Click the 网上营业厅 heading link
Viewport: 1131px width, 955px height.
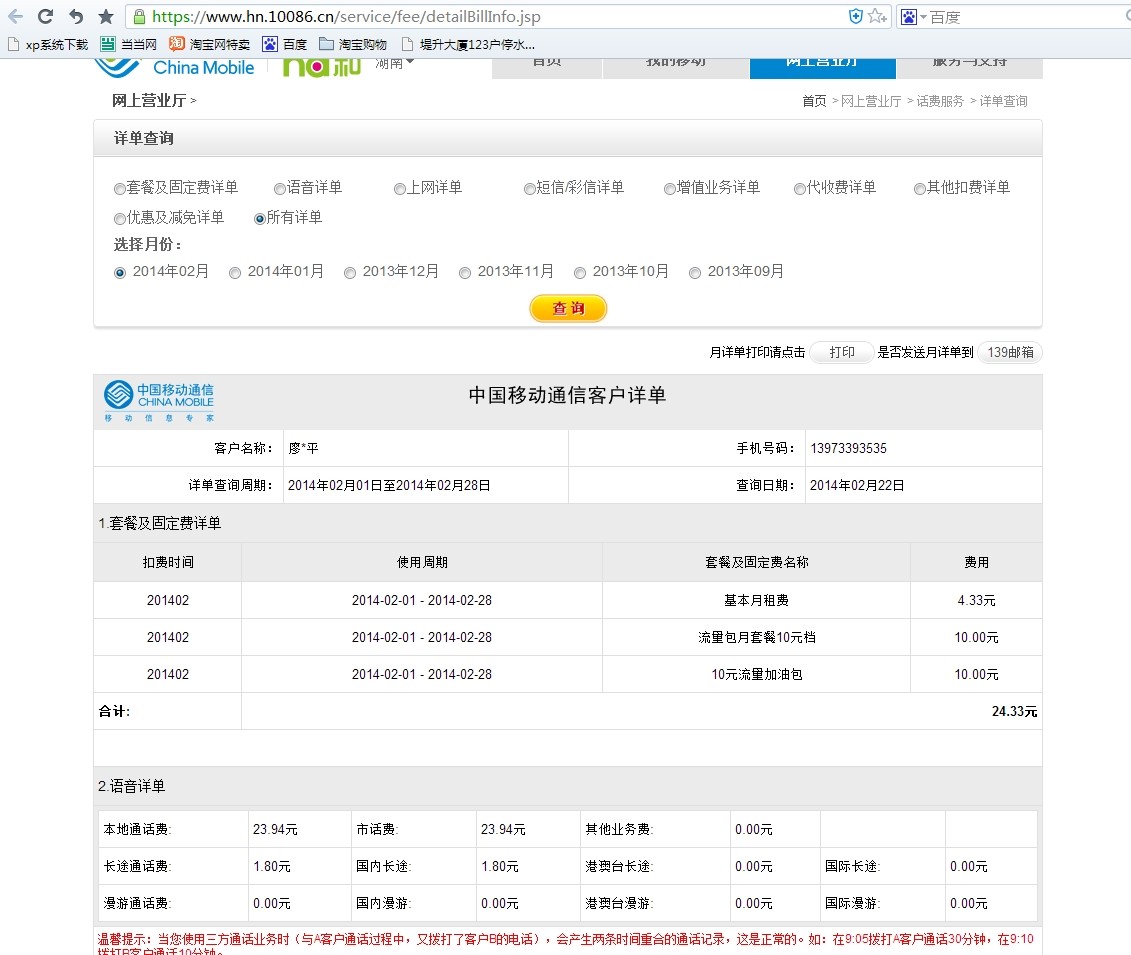point(149,100)
